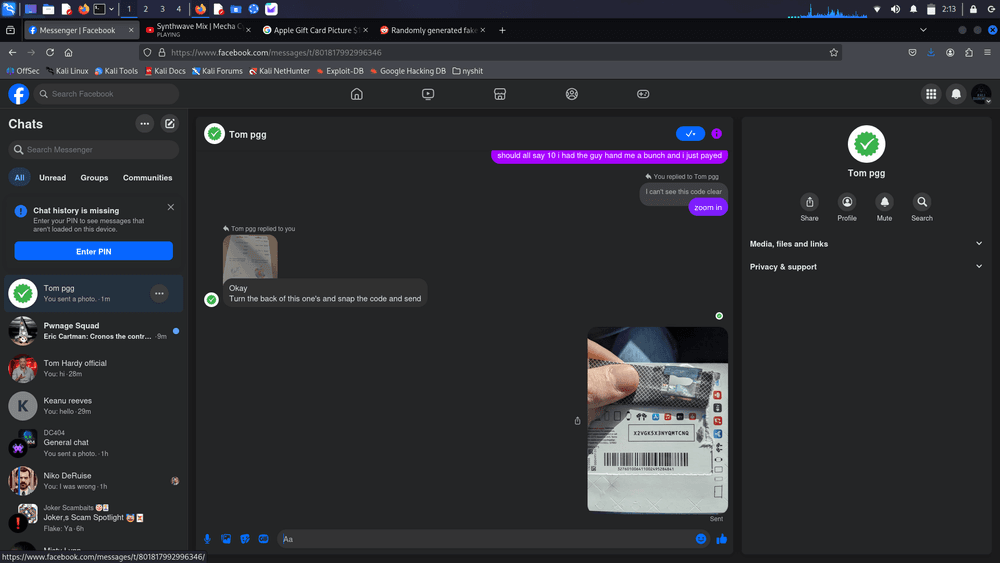This screenshot has height=563, width=1000.
Task: List all tabs dropdown arrow
Action: coord(923,30)
